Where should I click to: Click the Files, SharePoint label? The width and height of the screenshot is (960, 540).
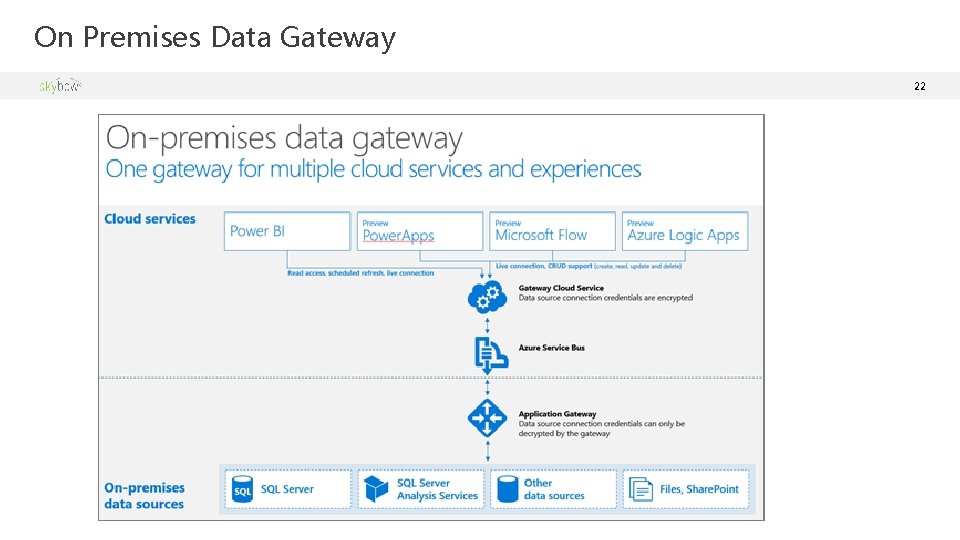point(699,489)
